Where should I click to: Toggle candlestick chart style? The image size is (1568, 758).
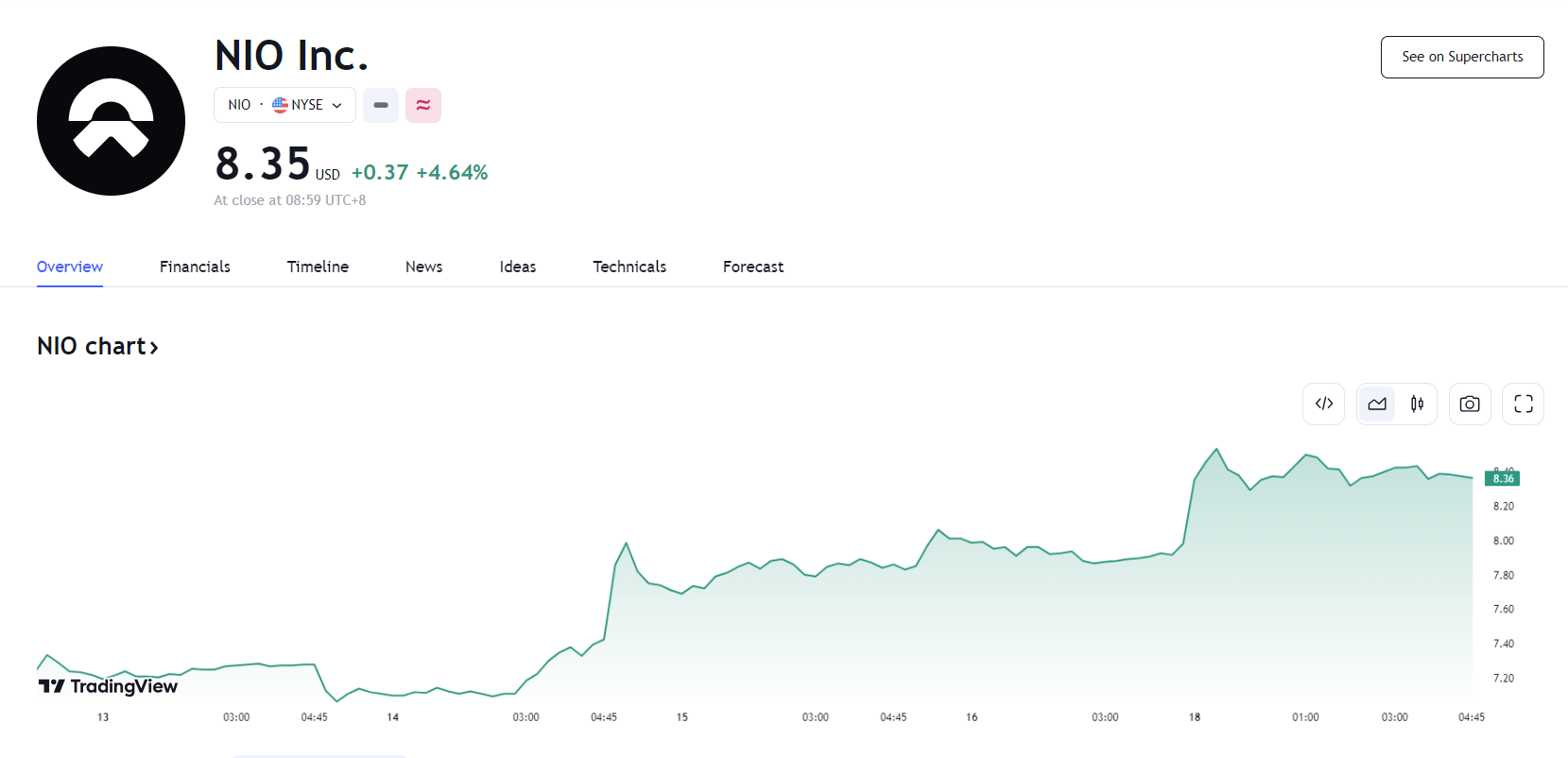(x=1417, y=404)
